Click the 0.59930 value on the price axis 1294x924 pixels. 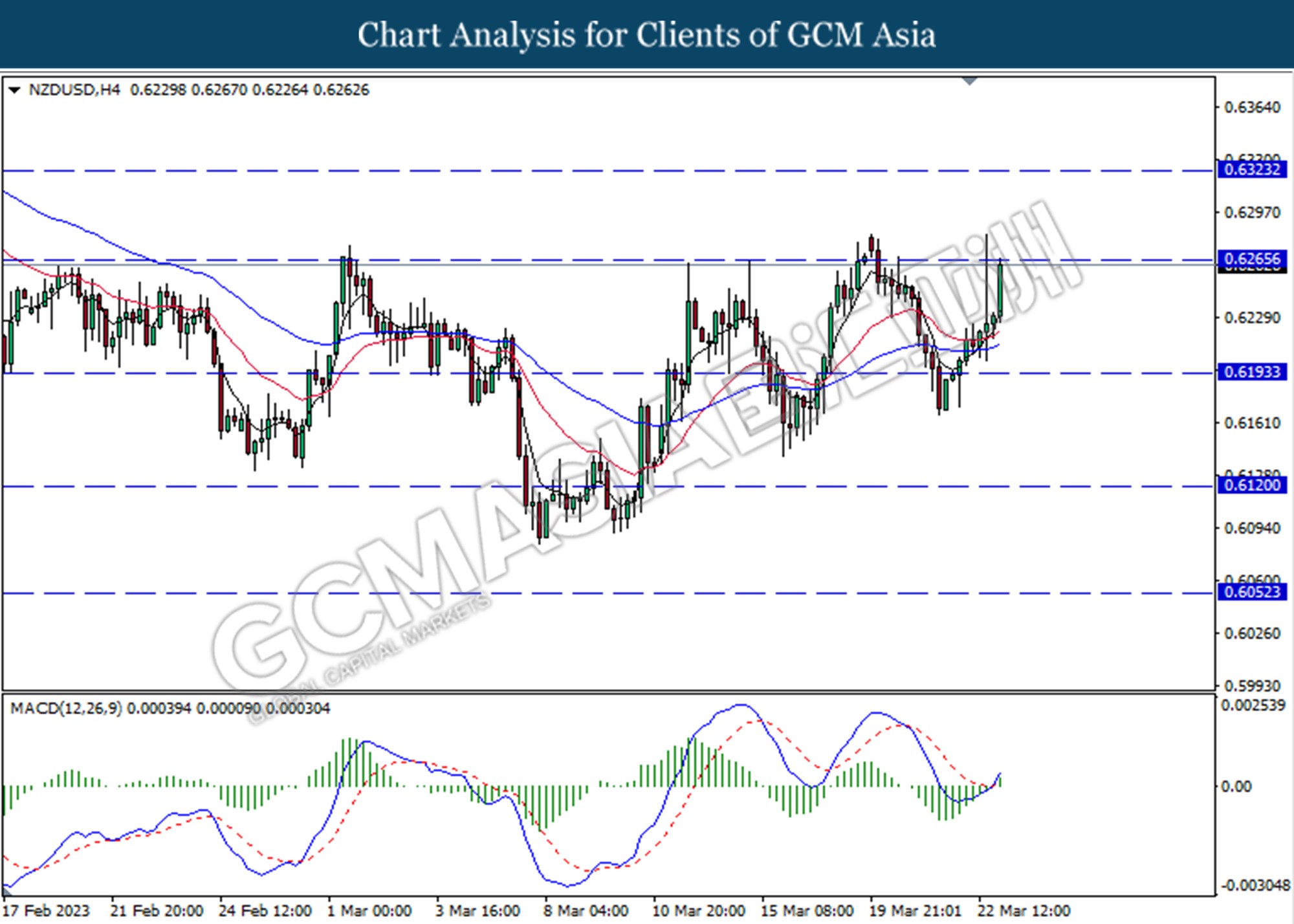click(x=1252, y=685)
